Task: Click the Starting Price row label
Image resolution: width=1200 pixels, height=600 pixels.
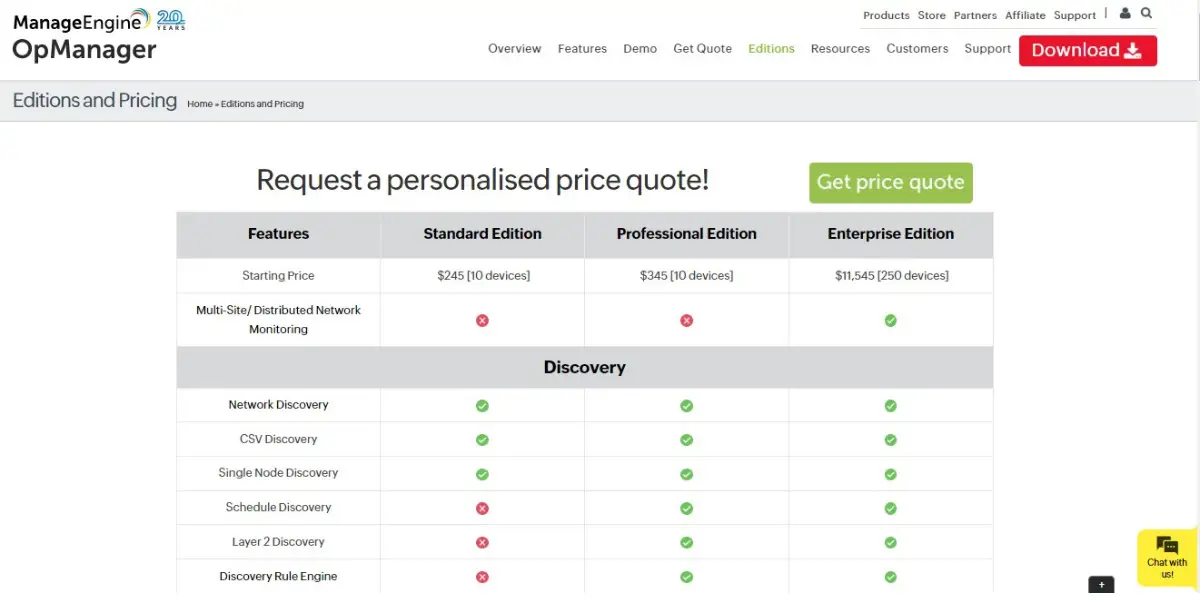Action: click(x=278, y=276)
